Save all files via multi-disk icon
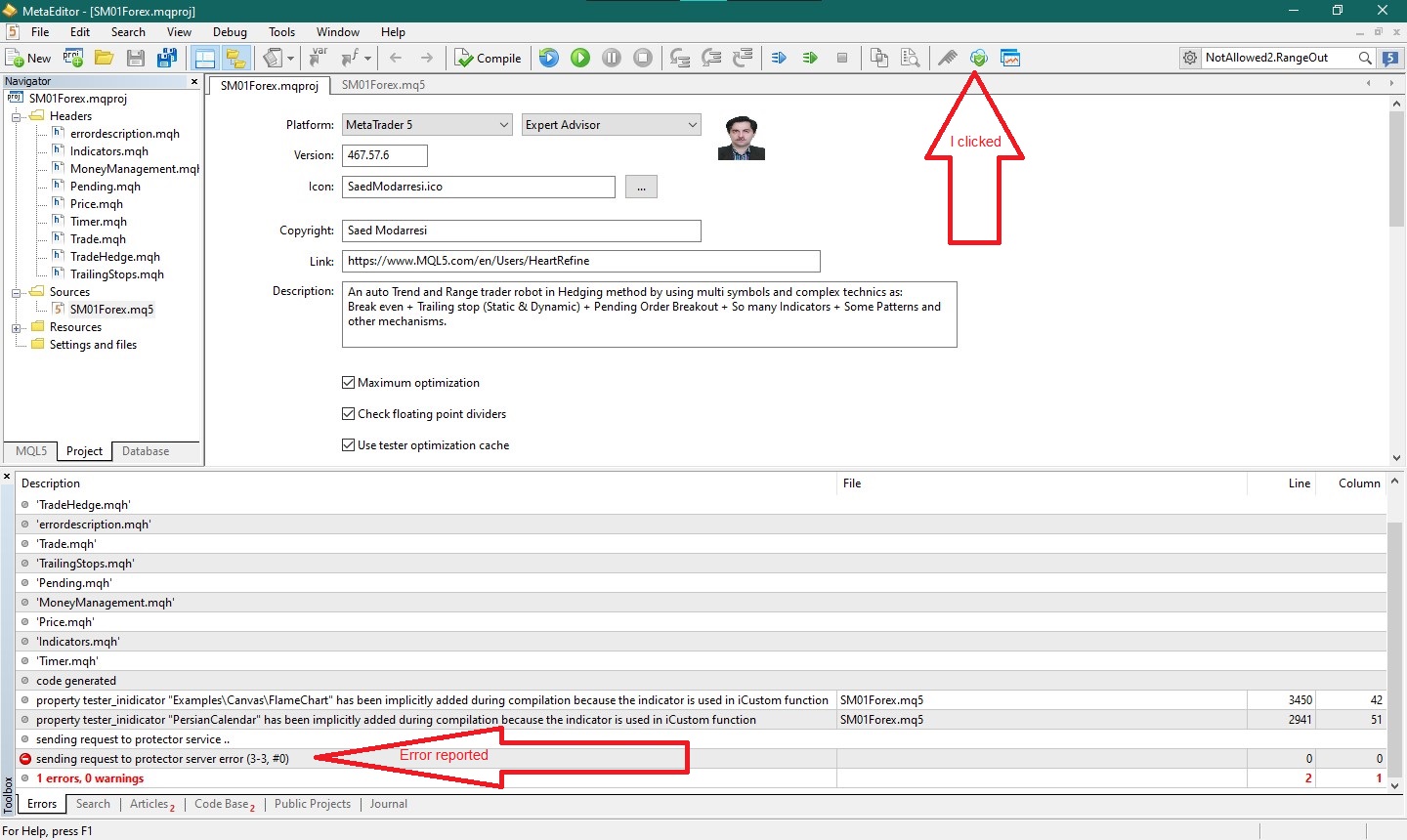Image resolution: width=1407 pixels, height=840 pixels. pyautogui.click(x=167, y=58)
